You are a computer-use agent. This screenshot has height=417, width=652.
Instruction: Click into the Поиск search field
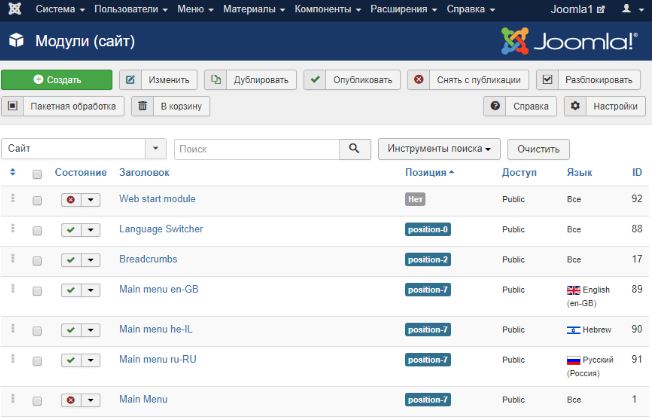click(257, 149)
